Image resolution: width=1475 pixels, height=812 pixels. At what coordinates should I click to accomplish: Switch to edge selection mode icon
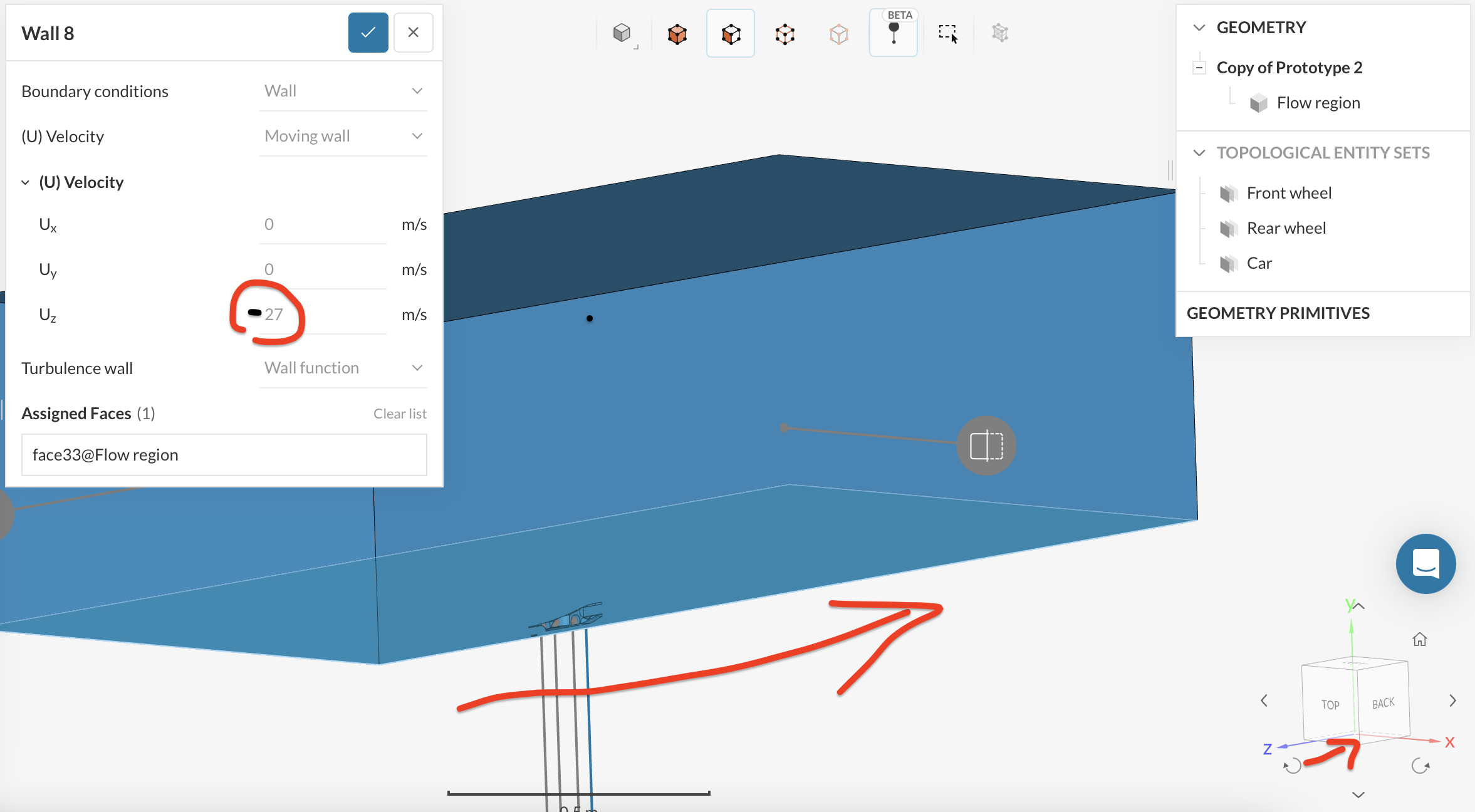[x=784, y=33]
